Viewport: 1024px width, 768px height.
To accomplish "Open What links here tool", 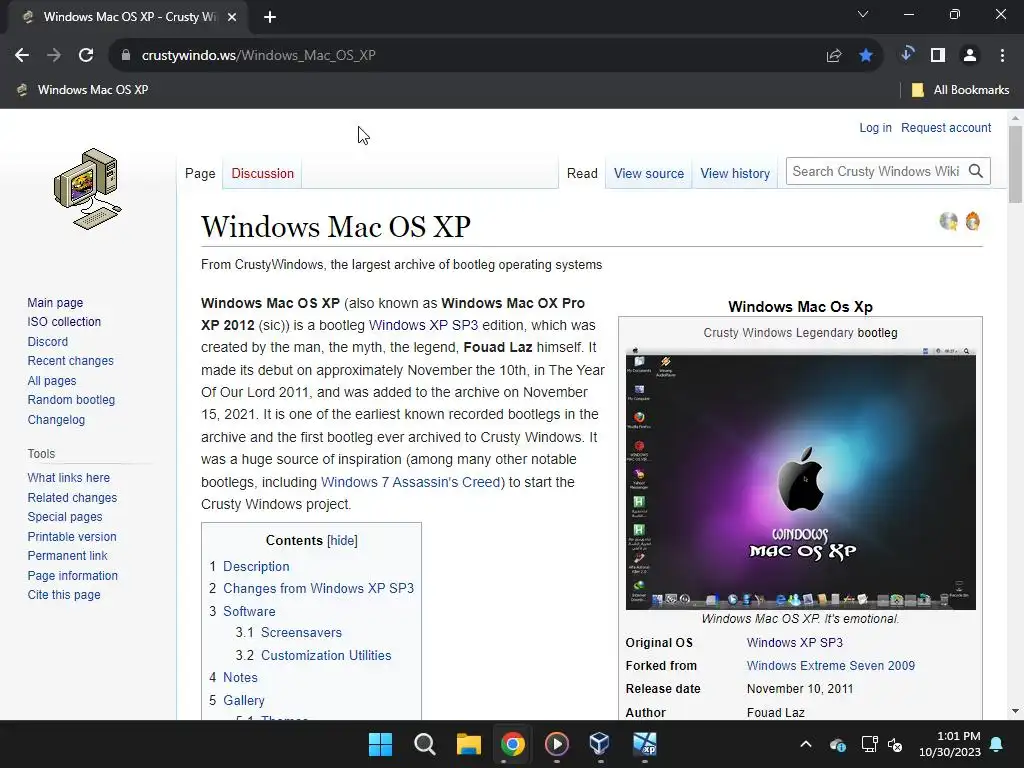I will pyautogui.click(x=69, y=477).
